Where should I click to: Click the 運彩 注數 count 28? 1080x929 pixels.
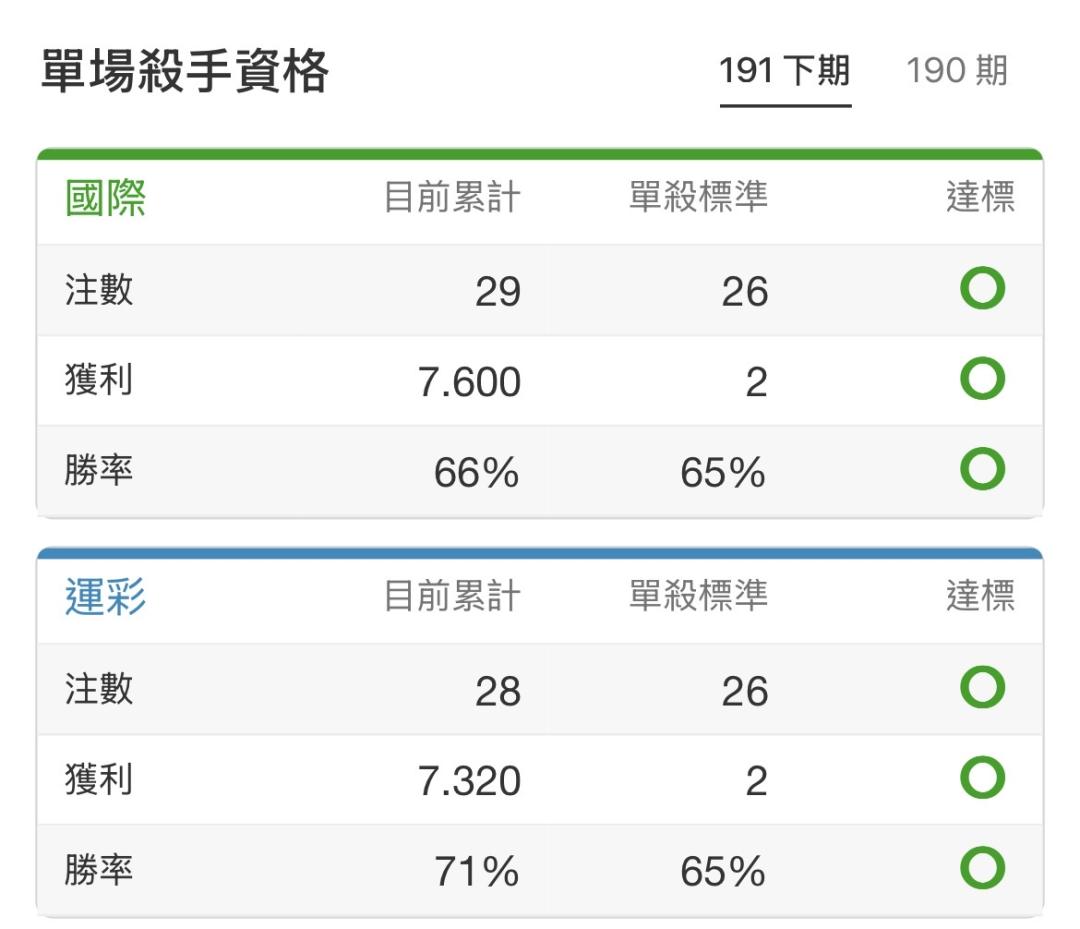click(498, 691)
